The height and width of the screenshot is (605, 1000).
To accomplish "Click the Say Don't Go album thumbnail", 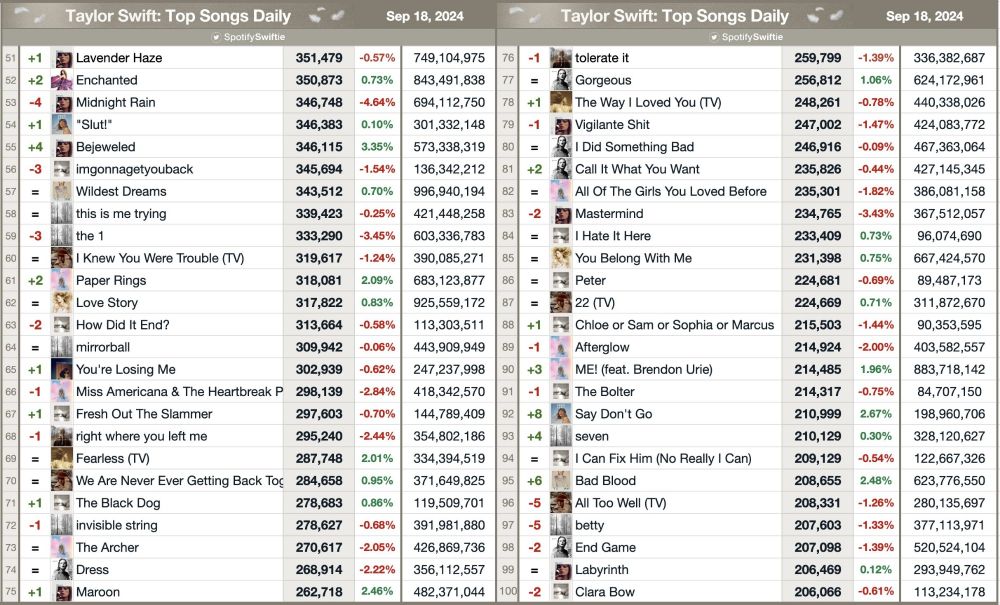I will [561, 414].
